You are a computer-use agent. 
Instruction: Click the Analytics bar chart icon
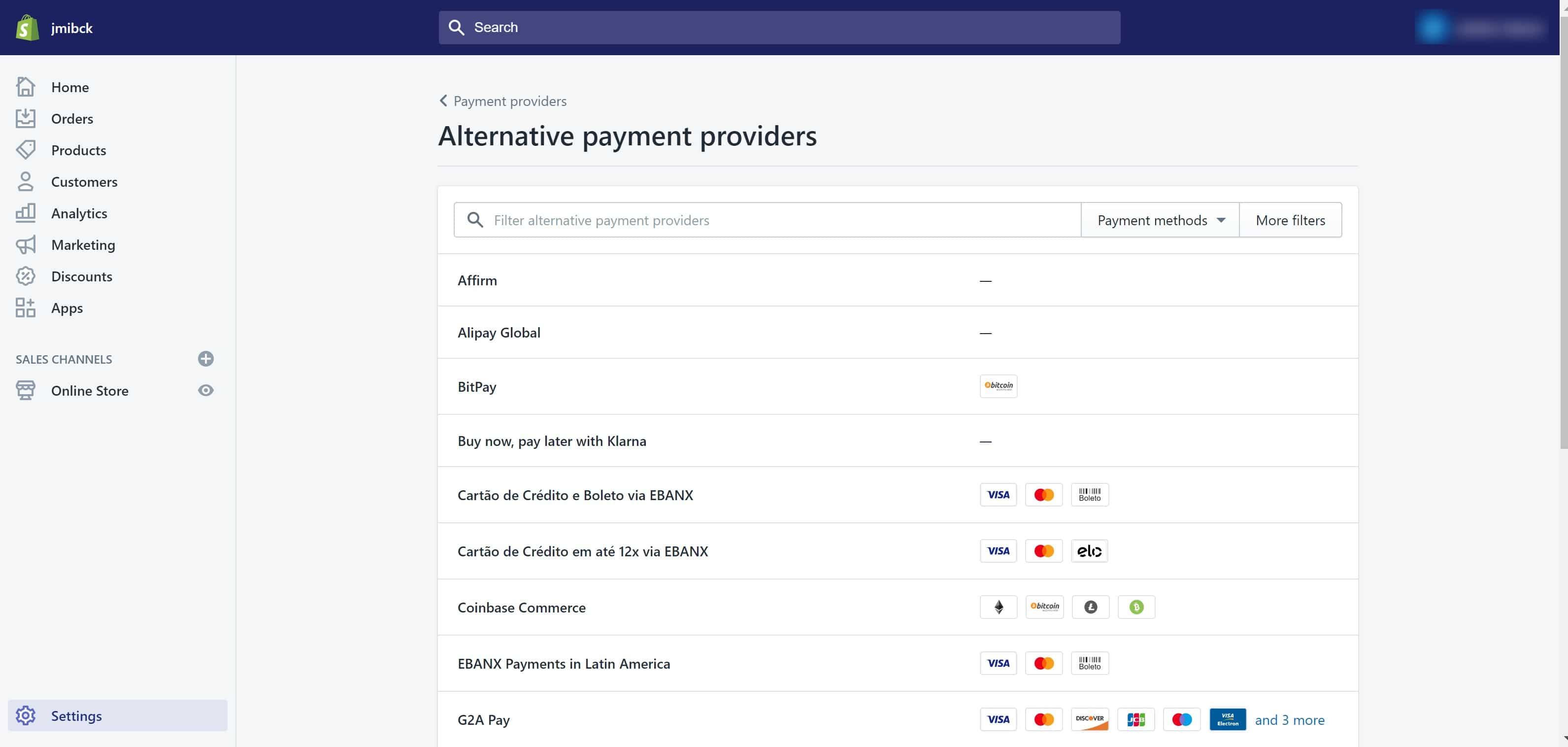[26, 213]
